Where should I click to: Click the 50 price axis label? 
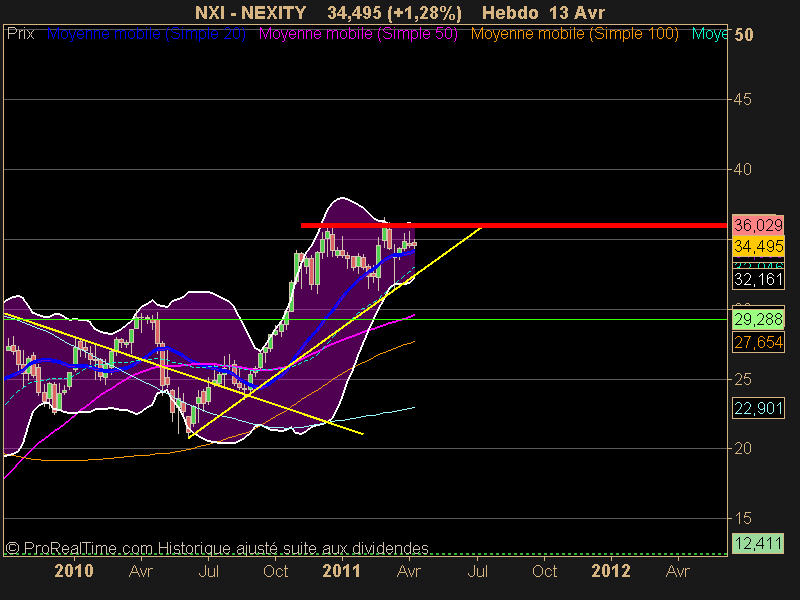743,35
